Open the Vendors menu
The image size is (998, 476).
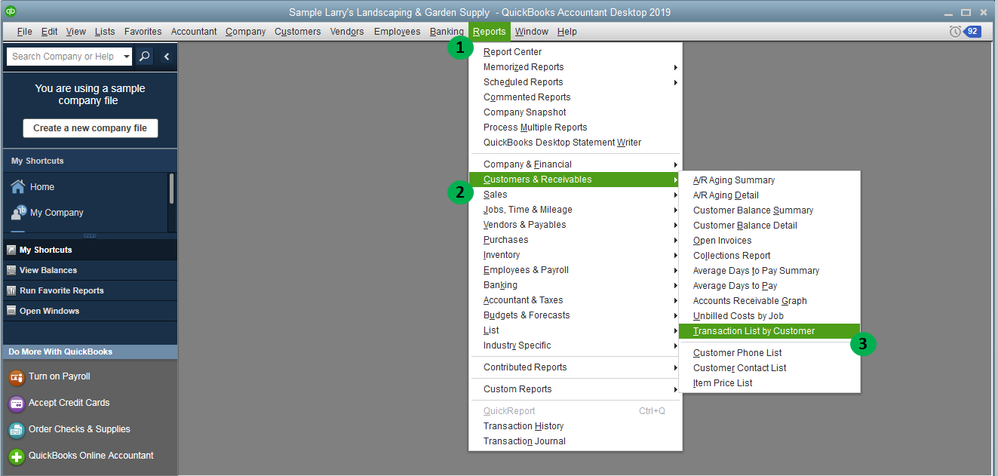(348, 32)
